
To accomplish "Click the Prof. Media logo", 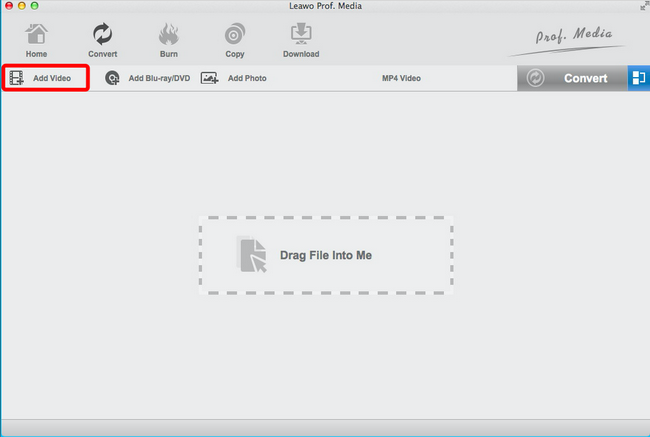I will point(568,41).
